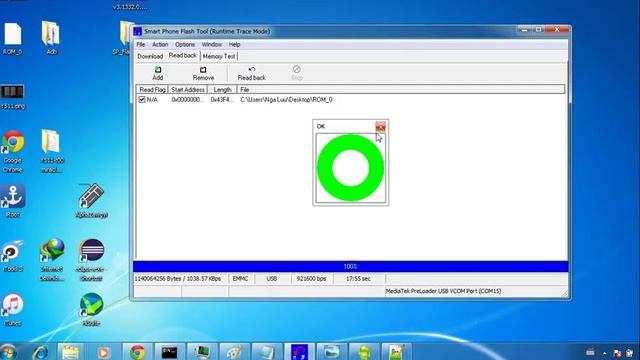
Task: Click the 1140064256 Bytes status text
Action: 178,279
